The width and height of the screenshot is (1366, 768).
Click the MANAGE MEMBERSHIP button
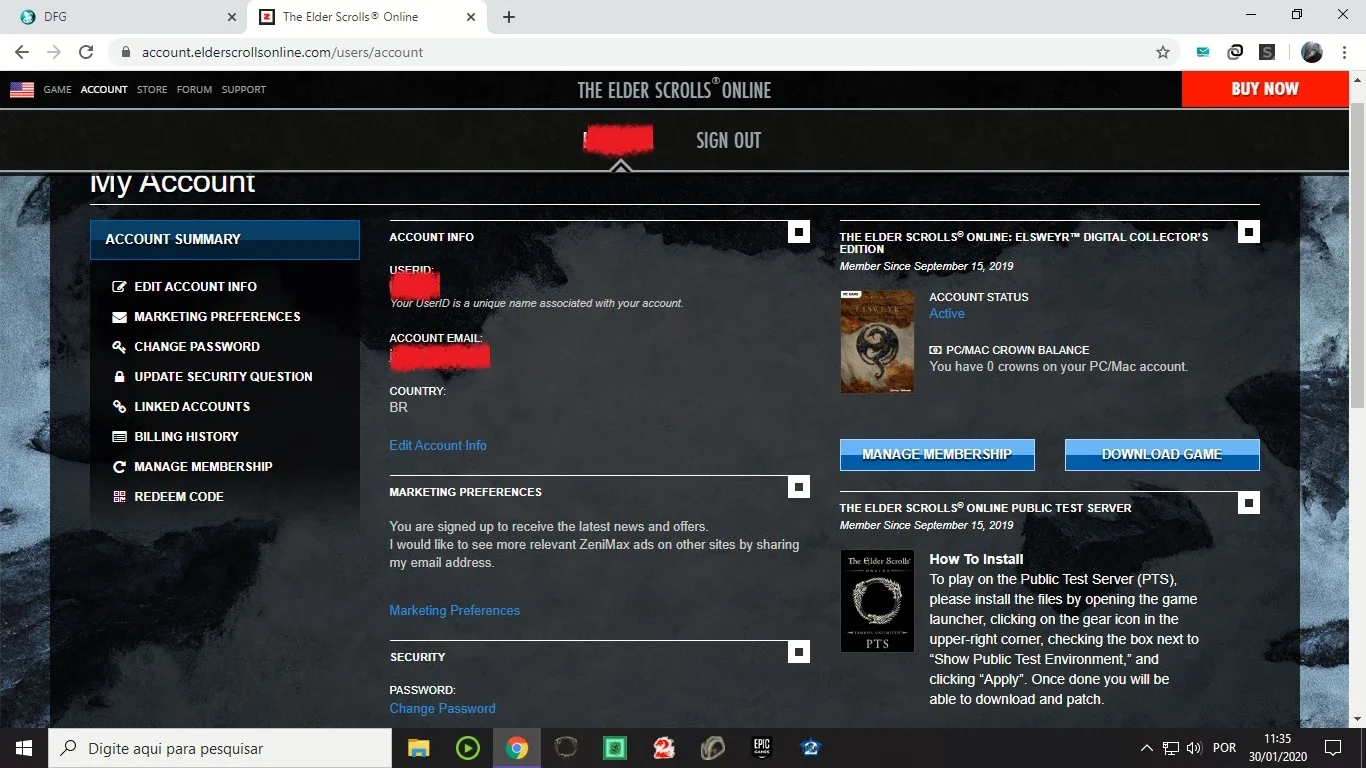pos(937,455)
